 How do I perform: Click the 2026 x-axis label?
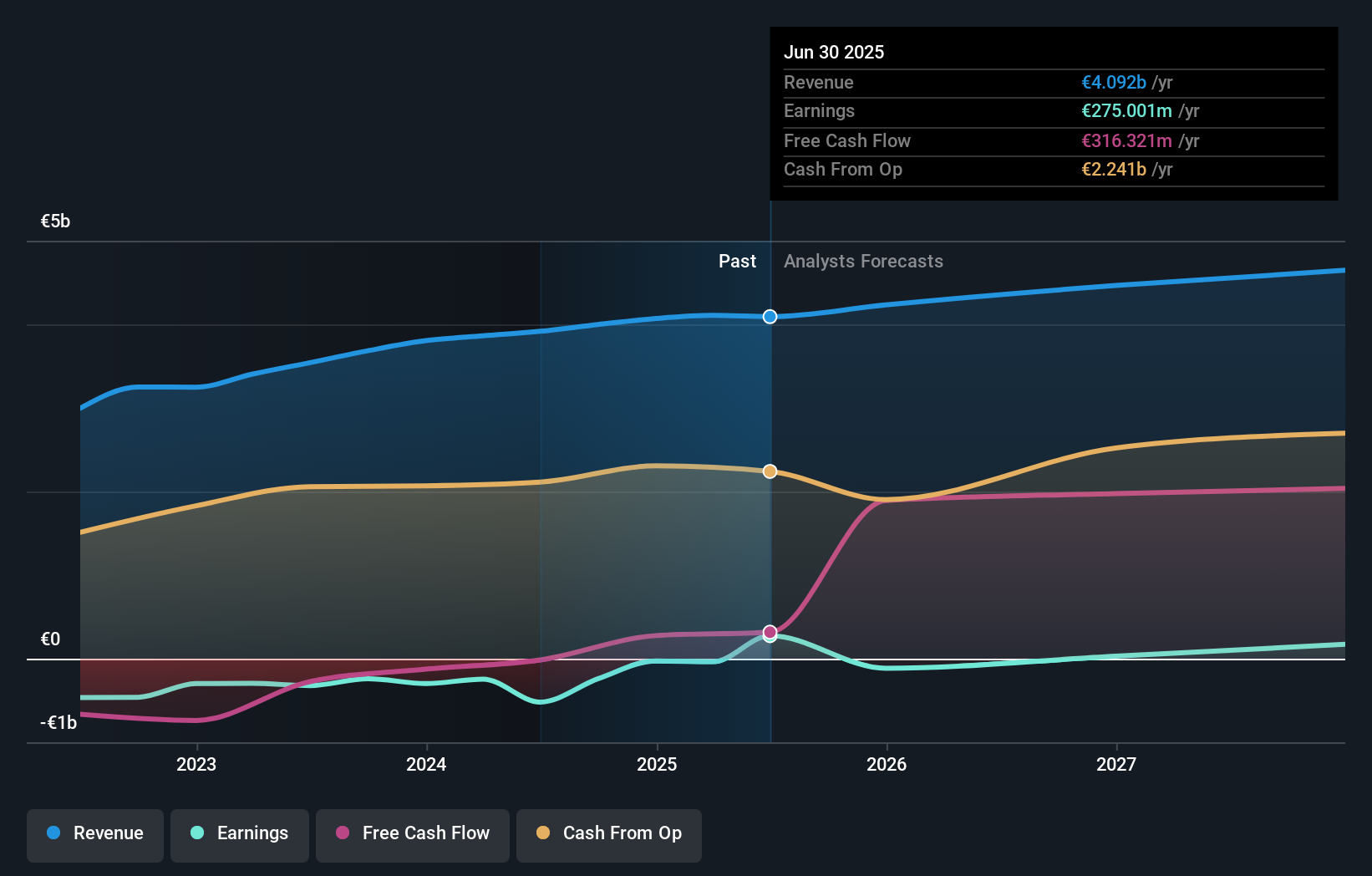[x=887, y=764]
